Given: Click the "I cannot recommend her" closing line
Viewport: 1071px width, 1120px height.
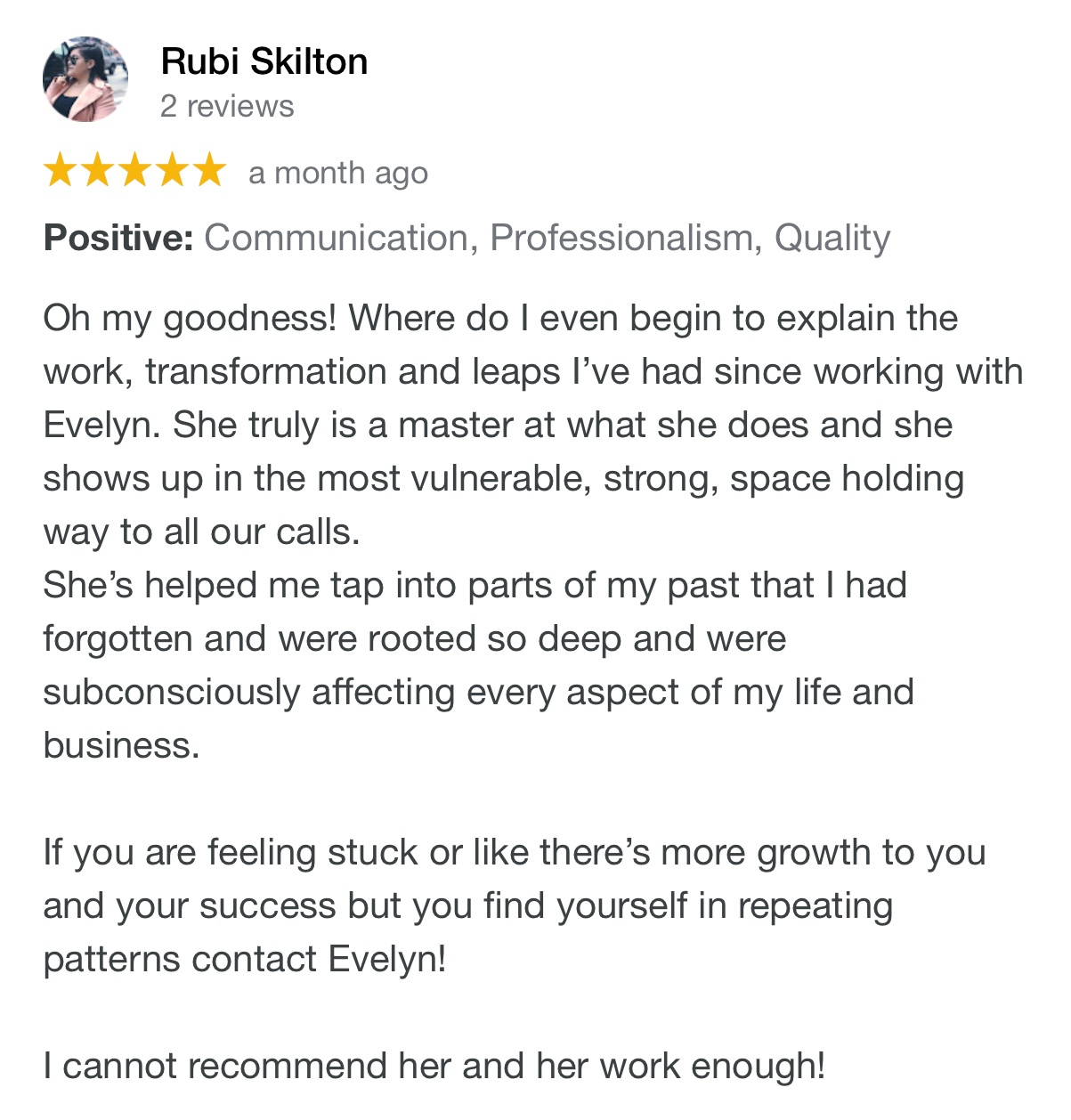Looking at the screenshot, I should click(x=434, y=1066).
